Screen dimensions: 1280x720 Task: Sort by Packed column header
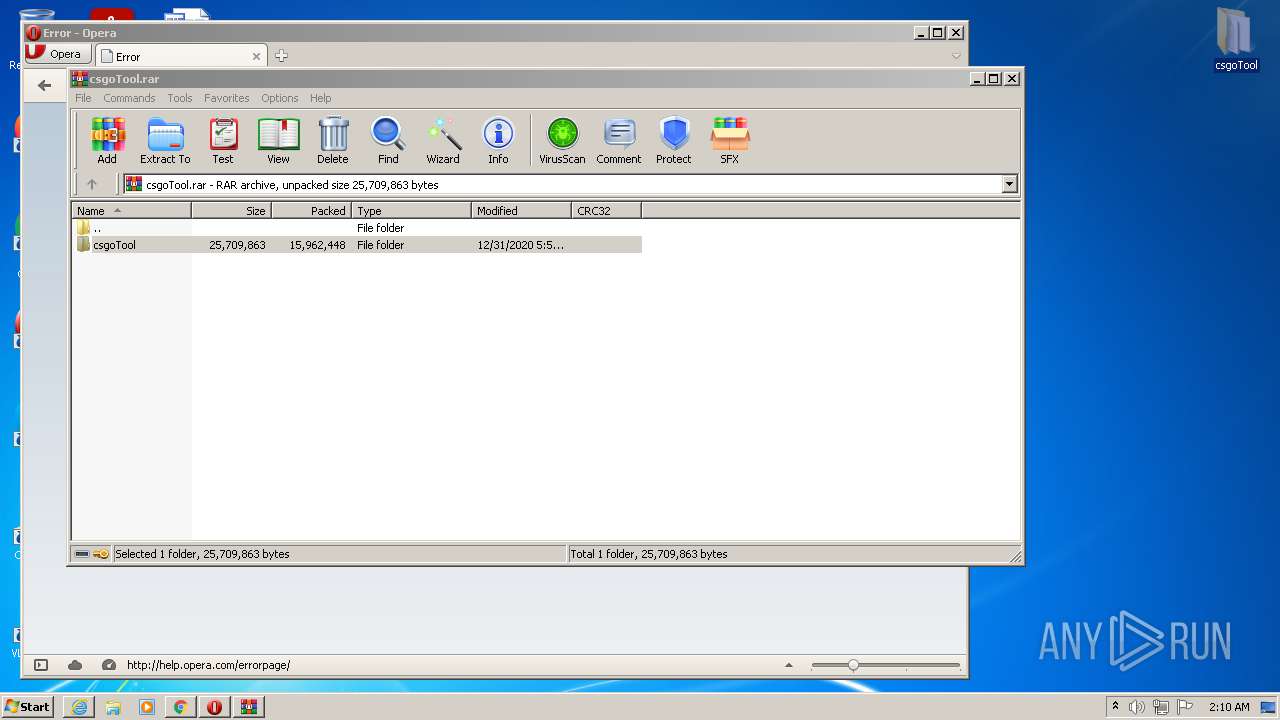311,211
